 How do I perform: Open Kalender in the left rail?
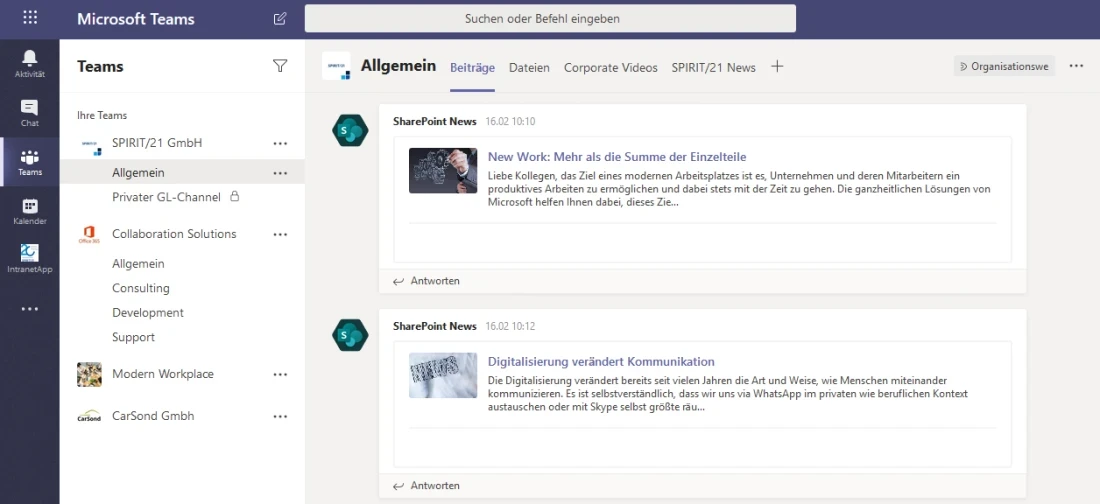pos(29,211)
